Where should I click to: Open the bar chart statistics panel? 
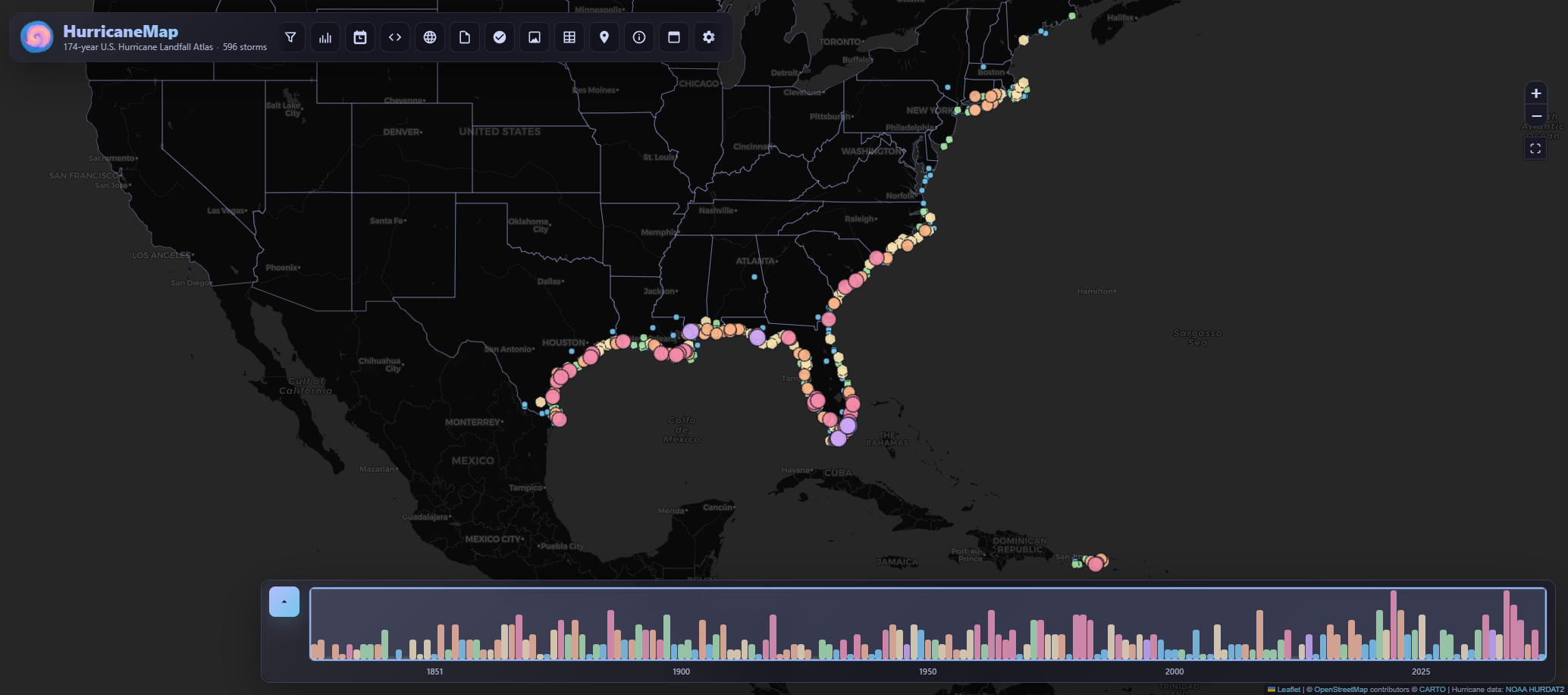click(x=325, y=37)
